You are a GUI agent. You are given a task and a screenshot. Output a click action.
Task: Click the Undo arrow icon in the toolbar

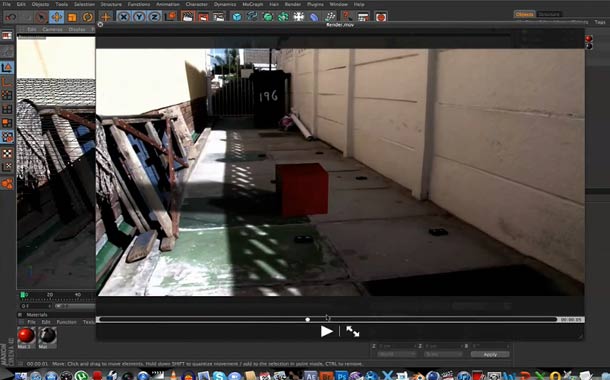11,17
